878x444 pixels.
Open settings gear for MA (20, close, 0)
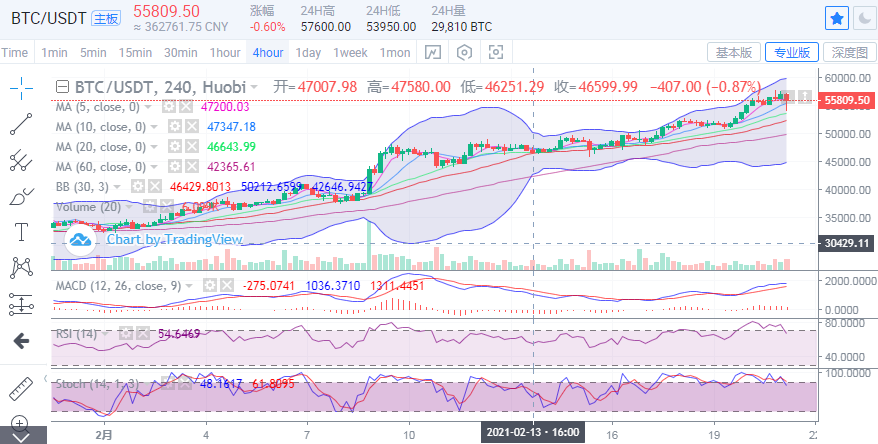point(175,147)
